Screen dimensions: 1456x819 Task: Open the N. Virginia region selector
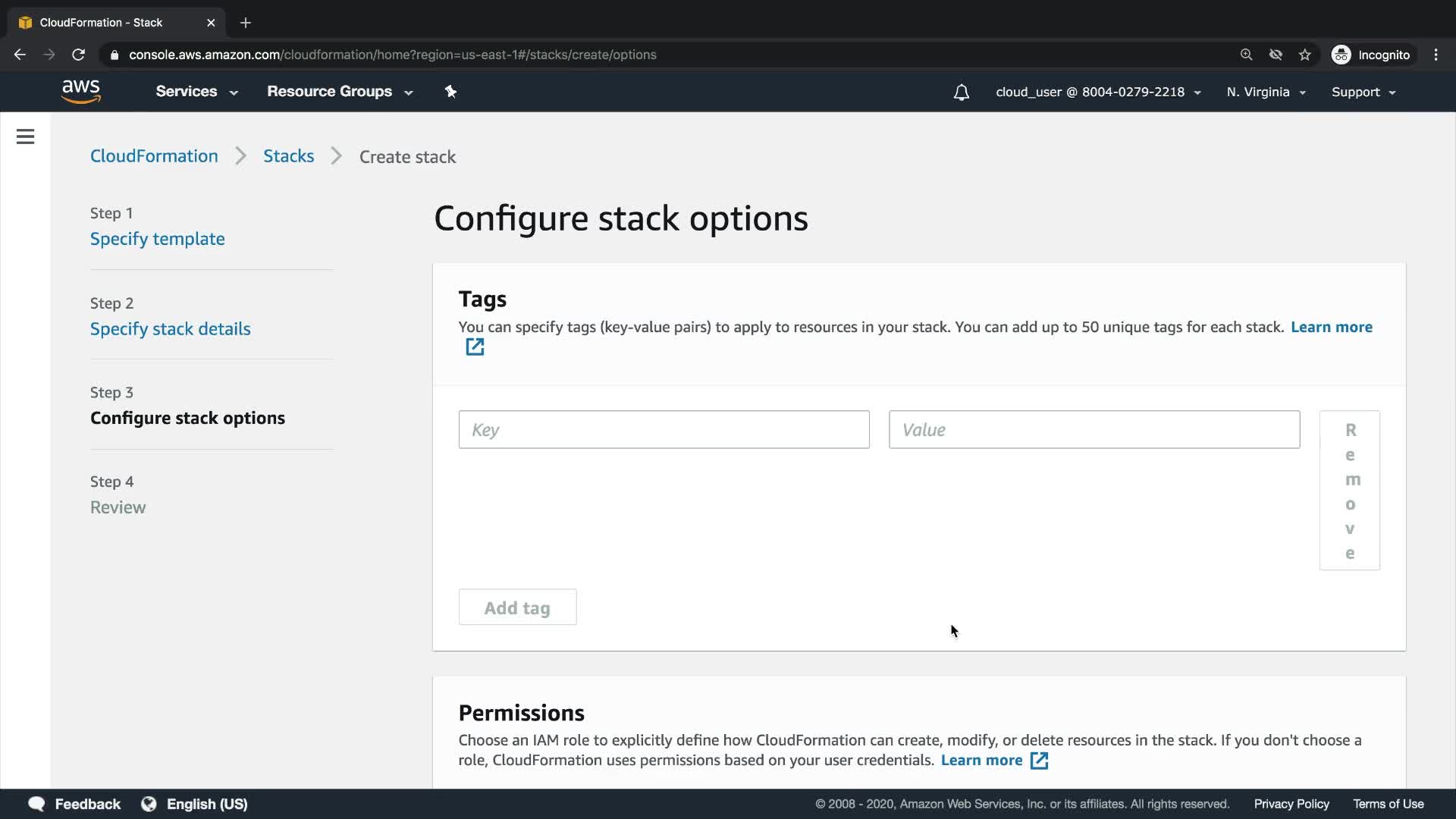(x=1266, y=93)
